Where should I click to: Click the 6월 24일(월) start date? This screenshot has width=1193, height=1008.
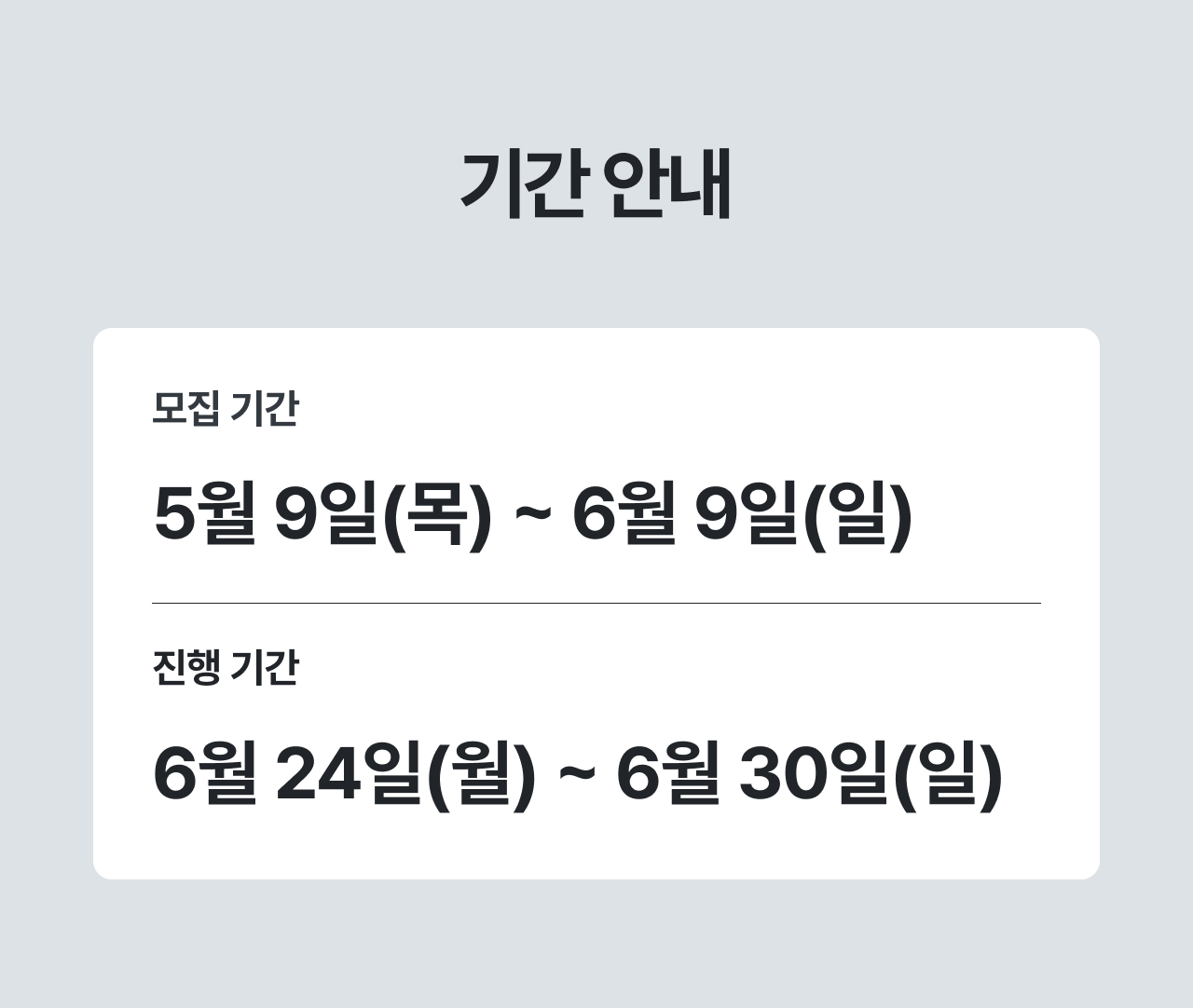345,775
